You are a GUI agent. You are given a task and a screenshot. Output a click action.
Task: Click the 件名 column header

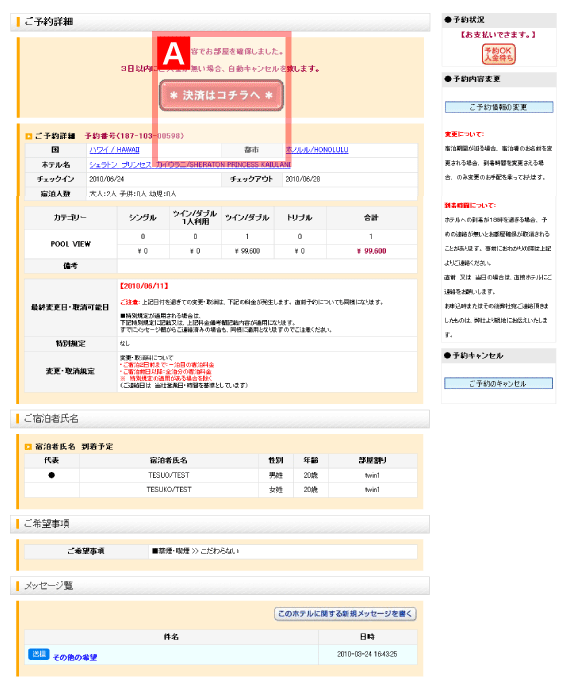coord(171,637)
